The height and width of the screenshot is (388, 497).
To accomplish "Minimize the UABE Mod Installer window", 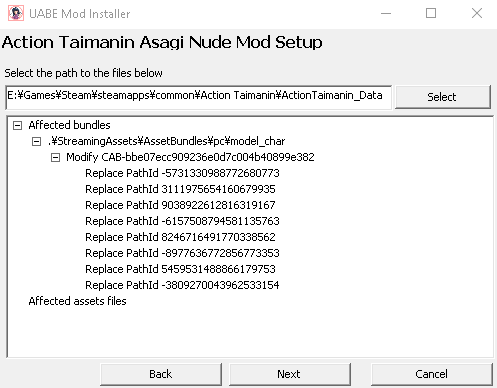I will [386, 14].
